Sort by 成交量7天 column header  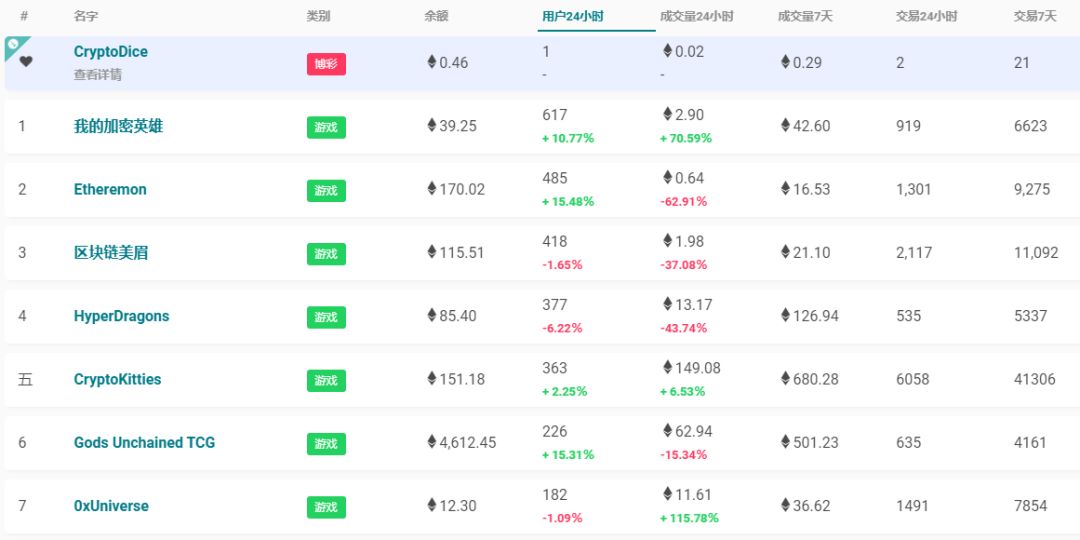[x=805, y=16]
